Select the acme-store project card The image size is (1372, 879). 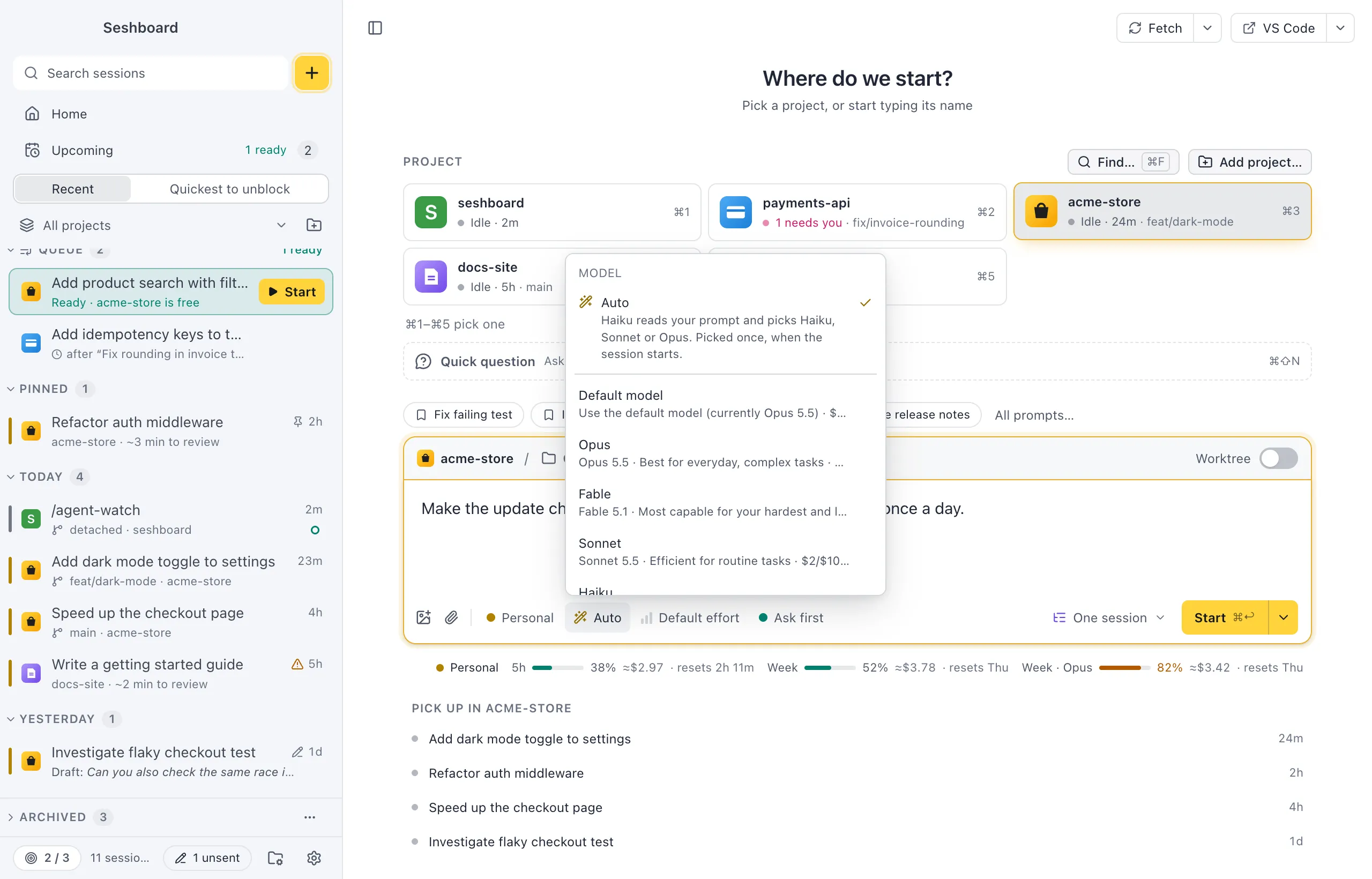coord(1162,211)
